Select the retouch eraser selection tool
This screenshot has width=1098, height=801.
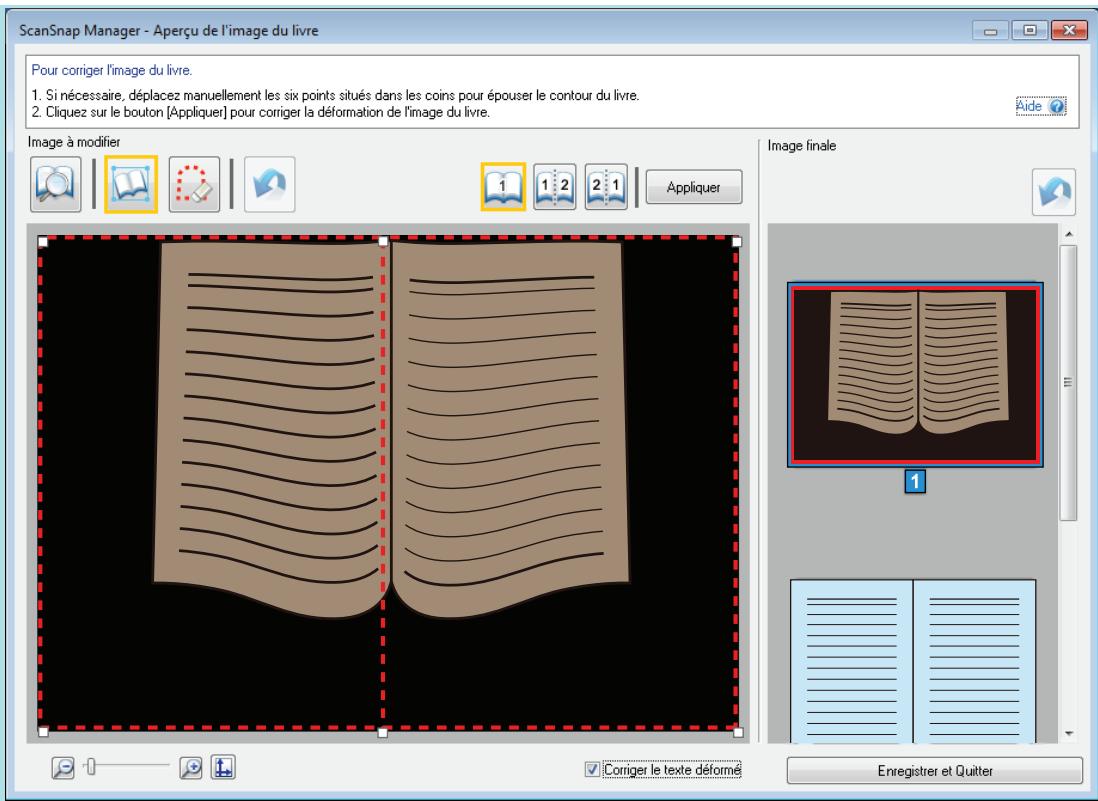[x=194, y=184]
